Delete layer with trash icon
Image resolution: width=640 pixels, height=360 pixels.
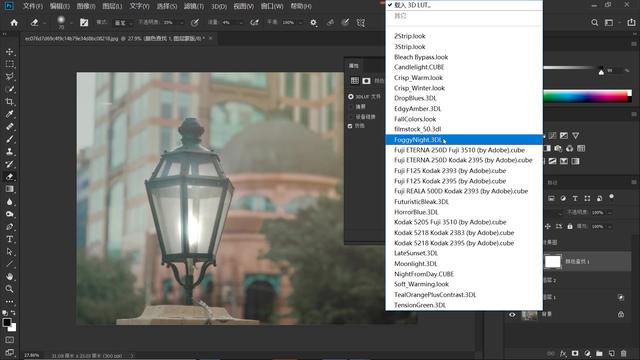(624, 353)
